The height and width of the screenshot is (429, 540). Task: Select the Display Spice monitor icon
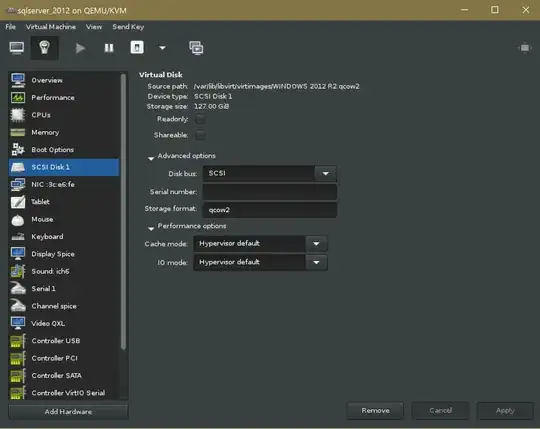tap(18, 254)
